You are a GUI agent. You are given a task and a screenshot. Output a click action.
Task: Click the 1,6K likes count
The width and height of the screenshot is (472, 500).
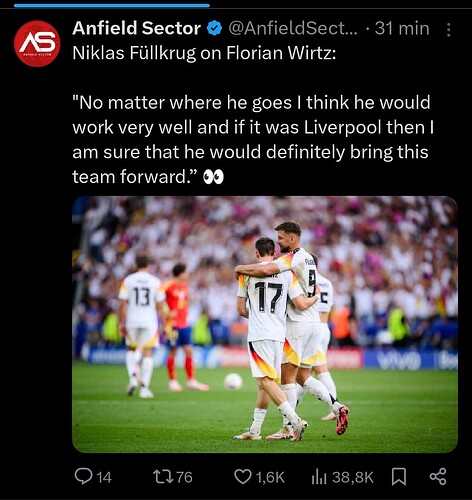270,477
